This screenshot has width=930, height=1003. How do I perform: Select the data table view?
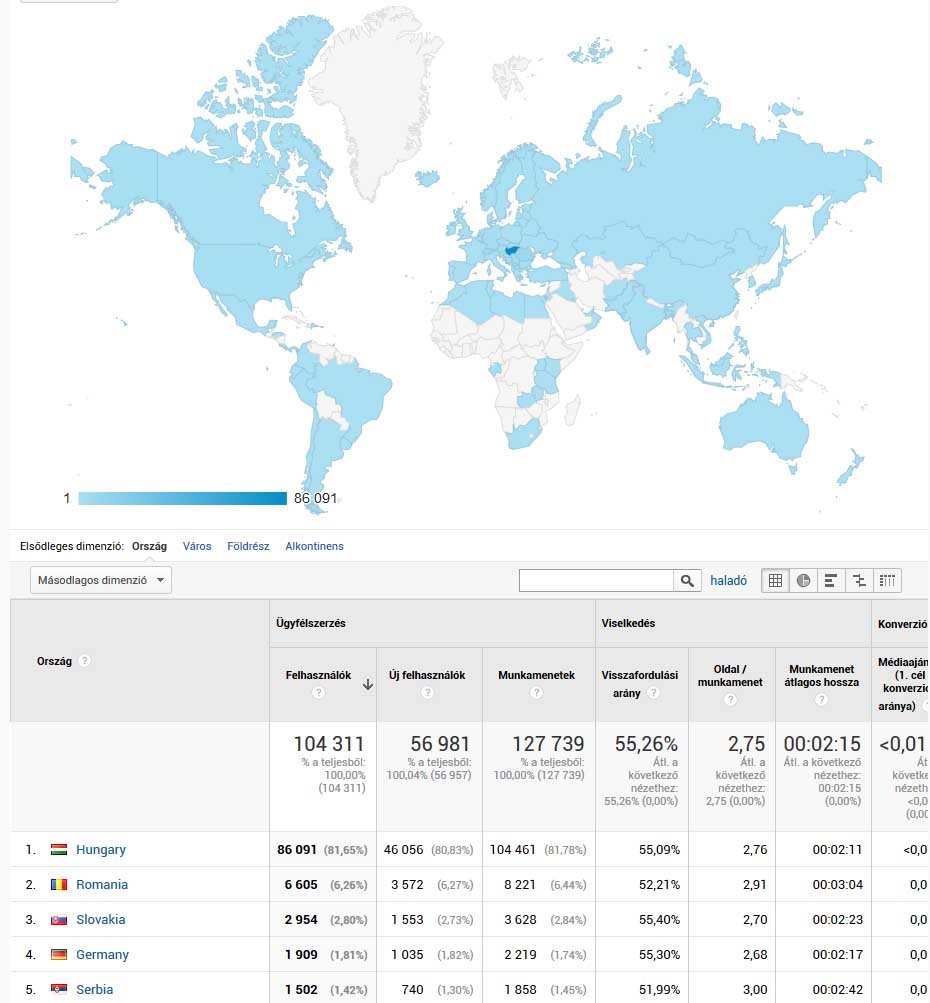(775, 580)
